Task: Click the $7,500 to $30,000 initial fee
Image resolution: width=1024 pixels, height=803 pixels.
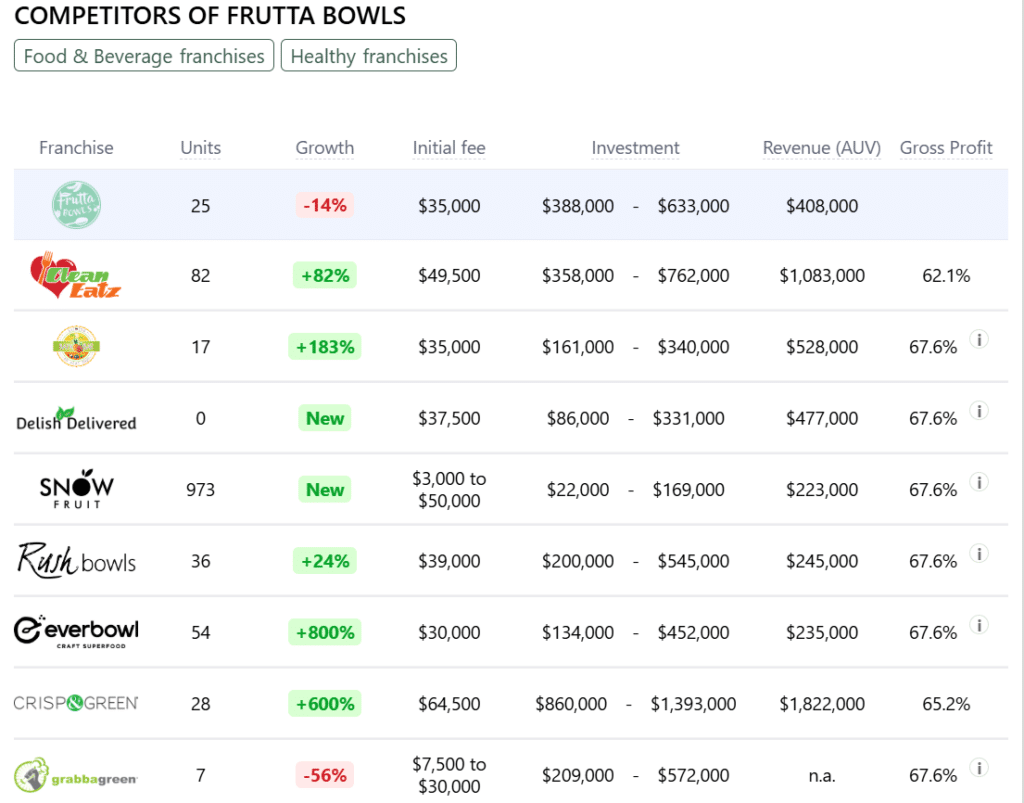Action: click(x=449, y=775)
